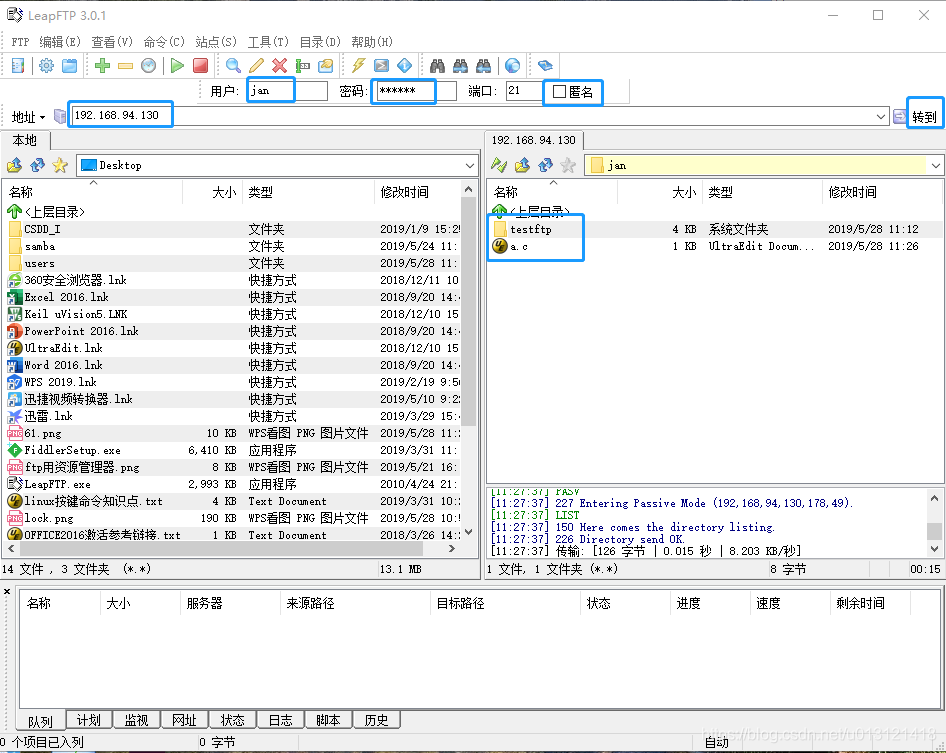This screenshot has width=946, height=753.
Task: Click the grey star icon in remote pane
Action: click(x=568, y=165)
